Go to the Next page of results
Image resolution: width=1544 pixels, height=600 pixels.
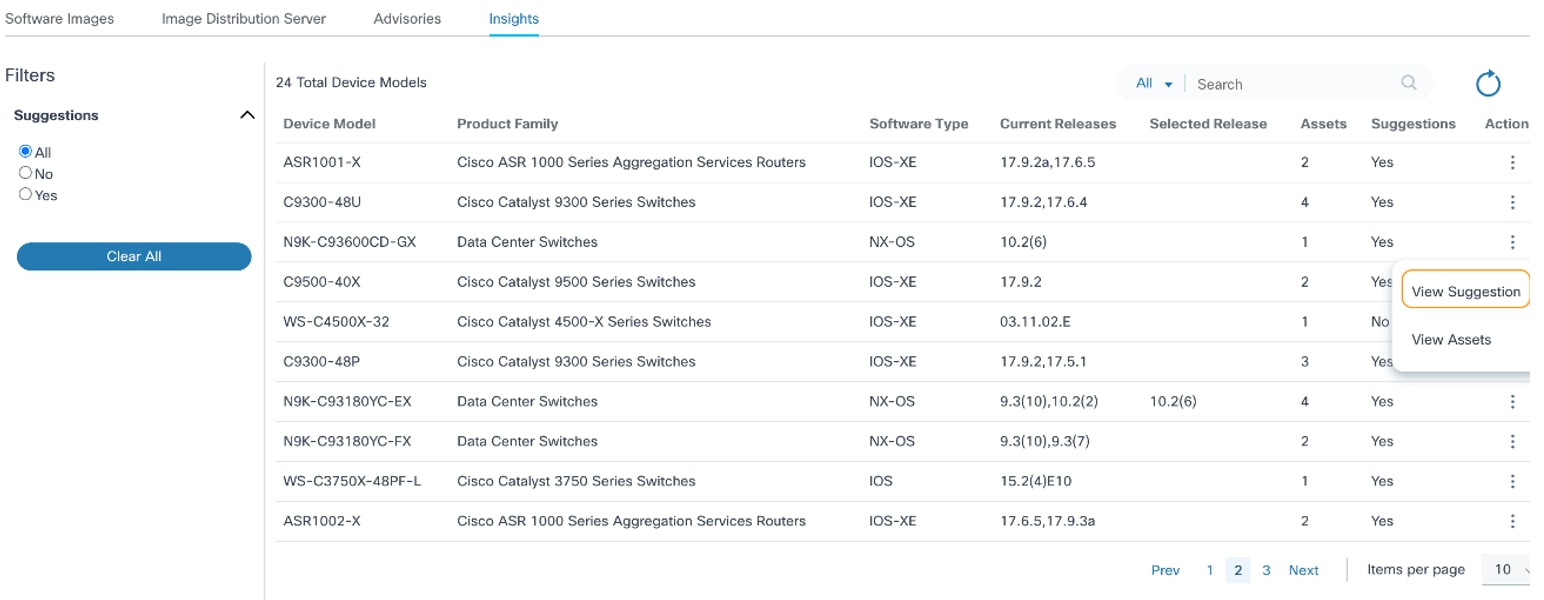[1303, 571]
